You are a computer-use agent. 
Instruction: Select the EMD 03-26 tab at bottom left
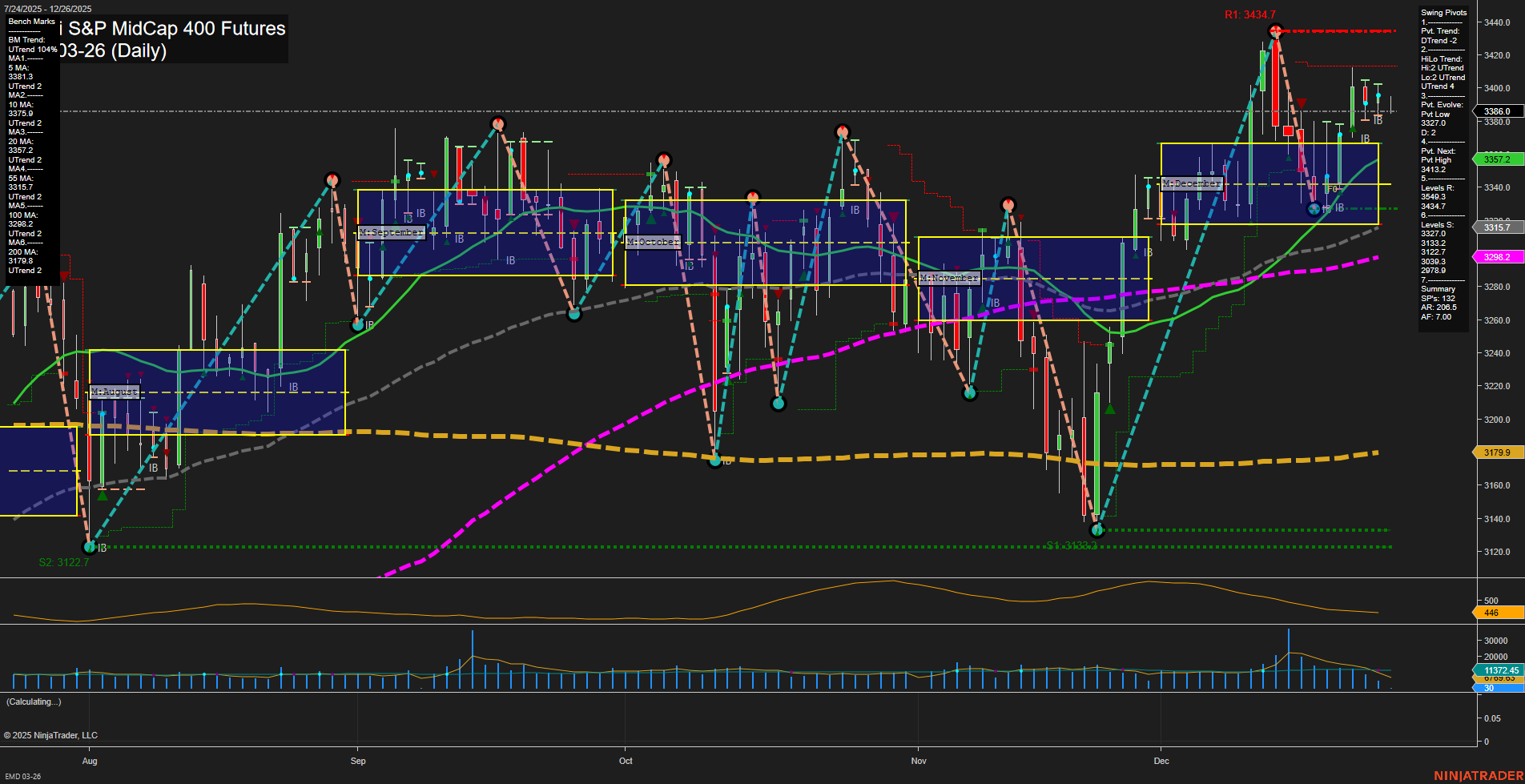click(x=22, y=776)
